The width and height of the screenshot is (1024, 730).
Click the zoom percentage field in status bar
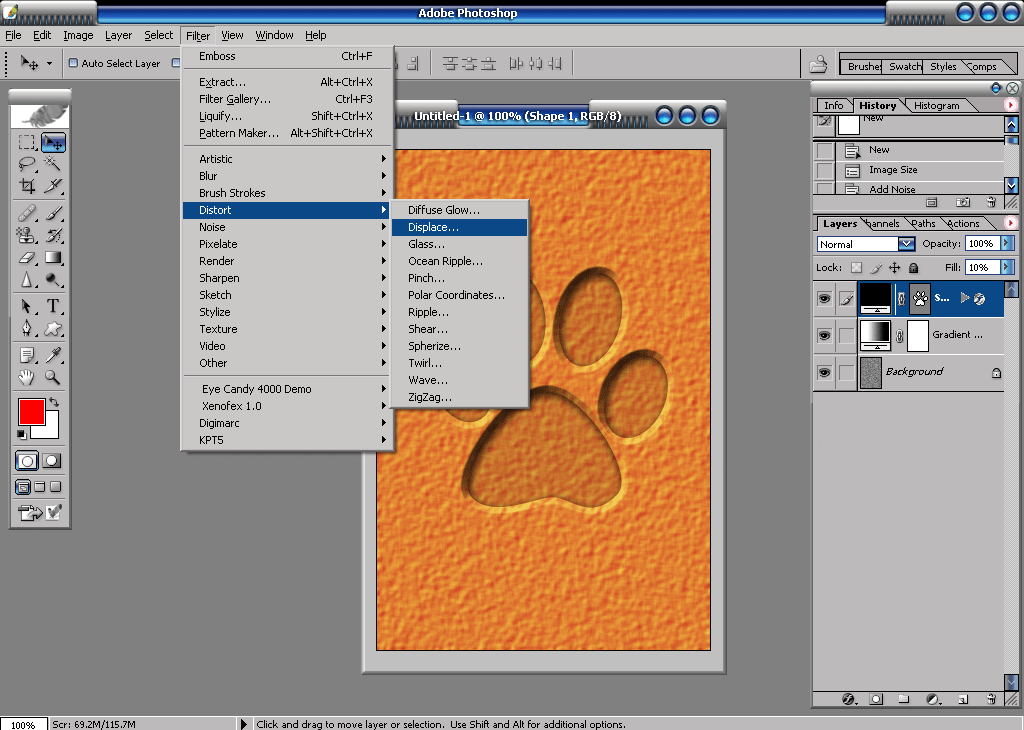click(x=24, y=724)
